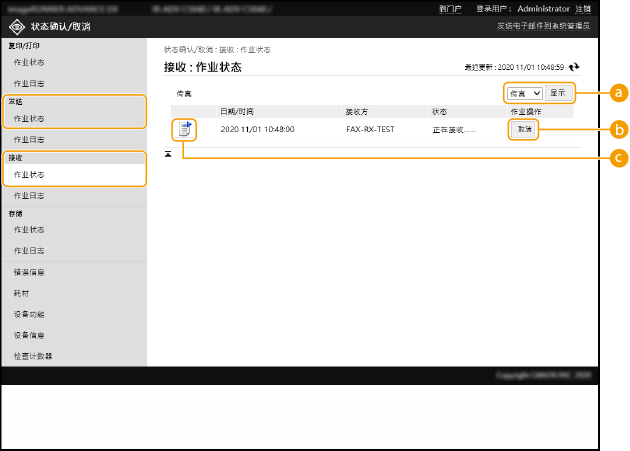Click the status monitor logo icon in header

(18, 25)
